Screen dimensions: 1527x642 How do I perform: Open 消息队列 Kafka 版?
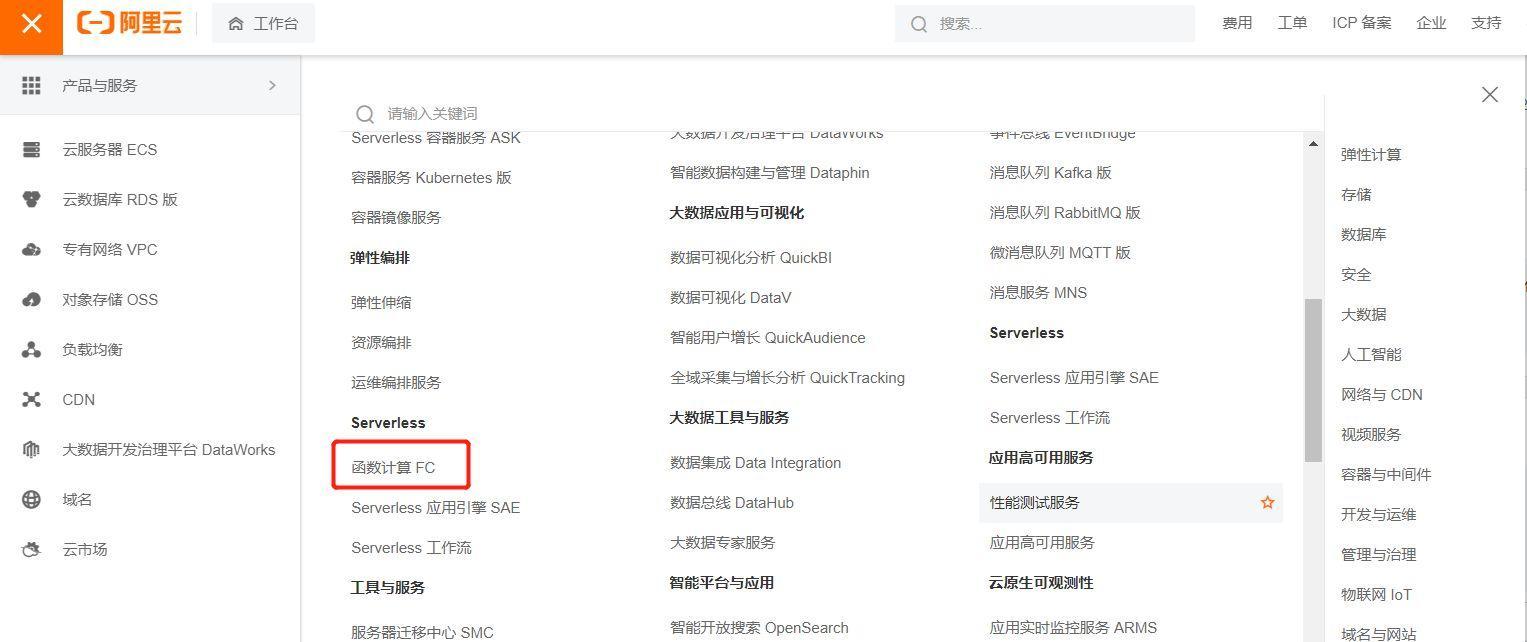(x=1051, y=173)
